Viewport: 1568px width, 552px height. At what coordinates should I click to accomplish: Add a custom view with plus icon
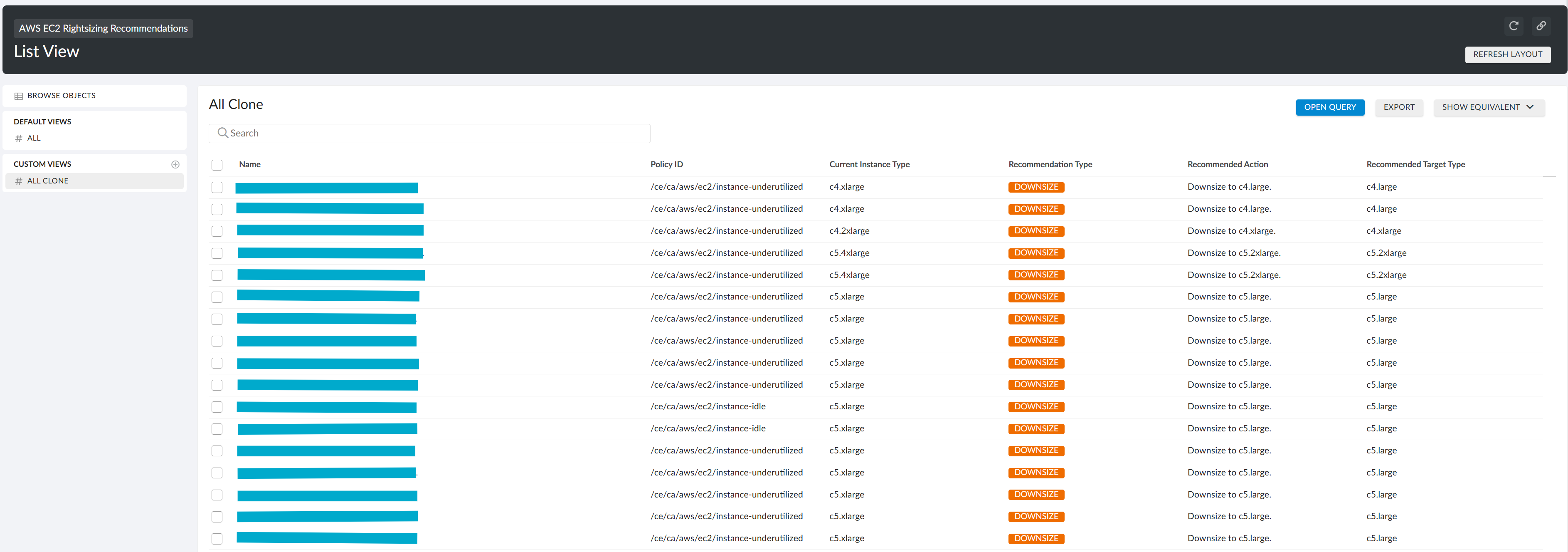tap(175, 164)
